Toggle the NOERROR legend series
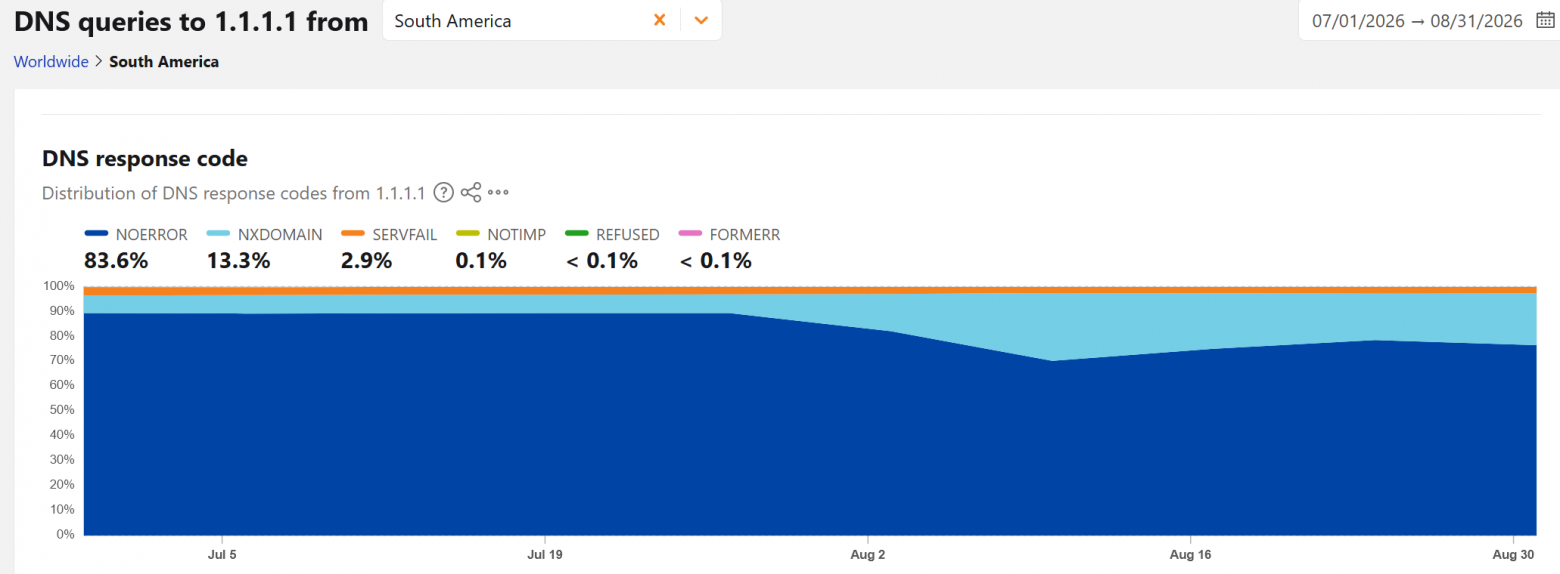 click(x=136, y=235)
